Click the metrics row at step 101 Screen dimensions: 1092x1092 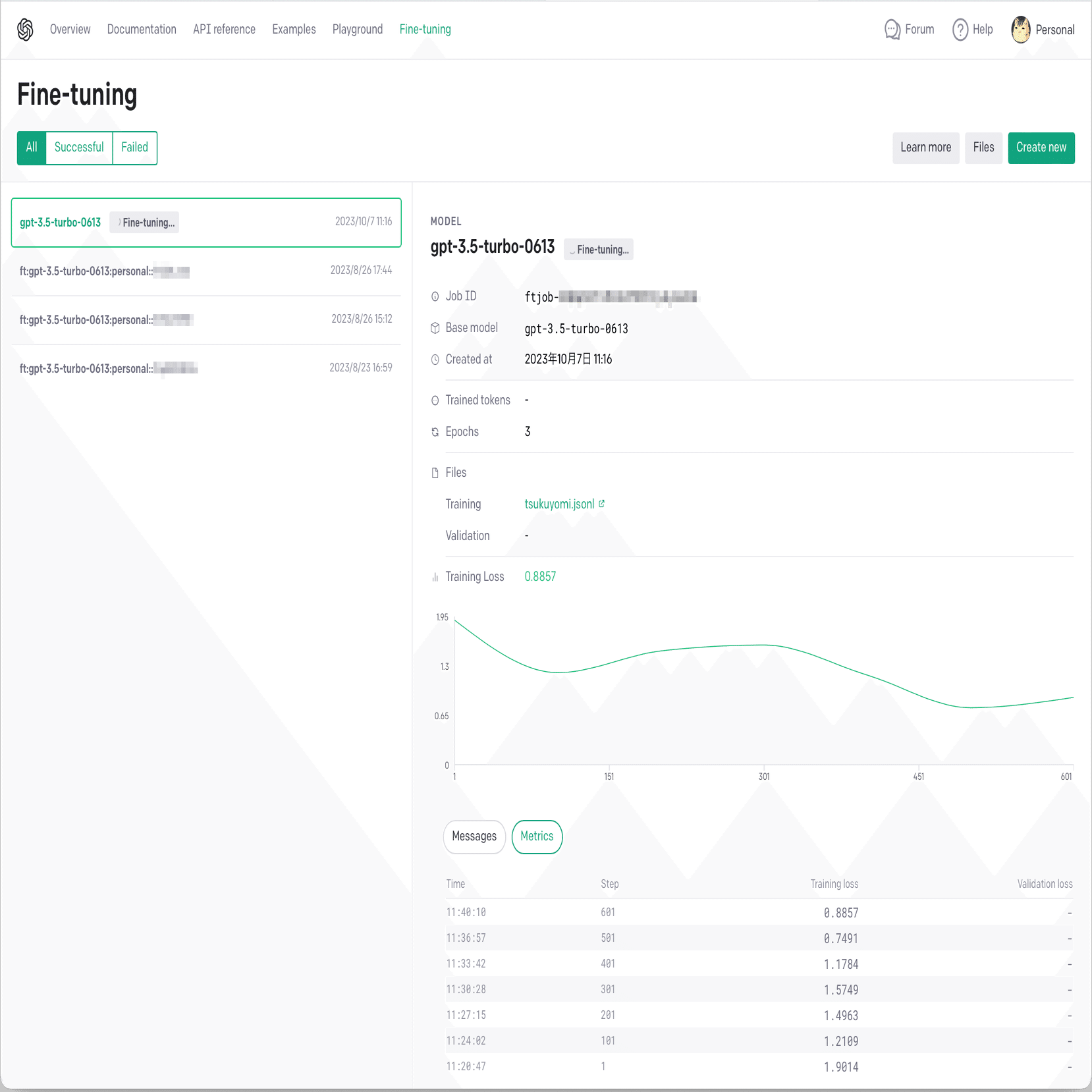[759, 1041]
